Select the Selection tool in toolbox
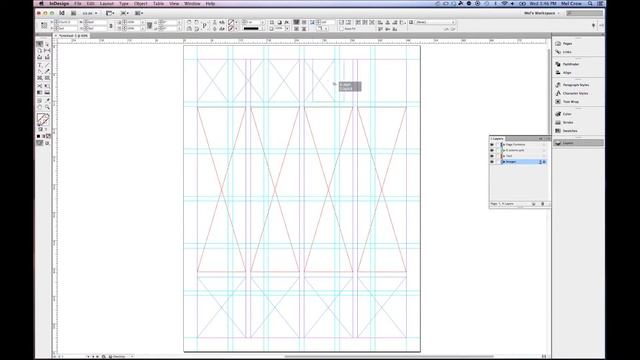 tap(40, 44)
